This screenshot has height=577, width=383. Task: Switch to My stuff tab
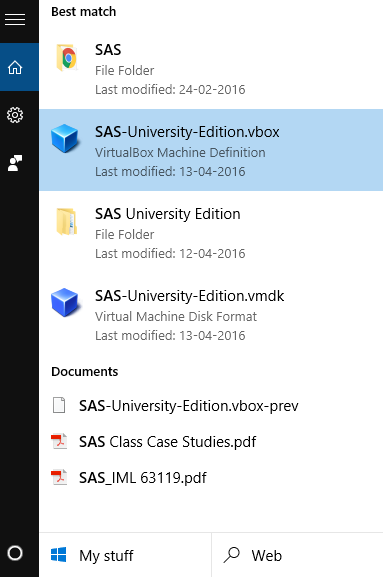point(125,555)
